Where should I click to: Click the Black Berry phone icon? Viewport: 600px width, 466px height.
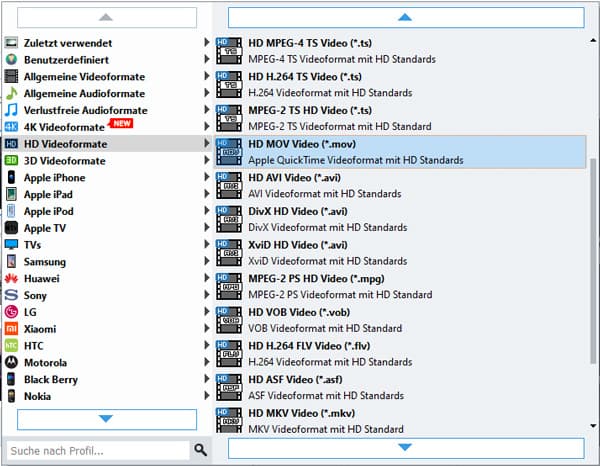pos(11,379)
